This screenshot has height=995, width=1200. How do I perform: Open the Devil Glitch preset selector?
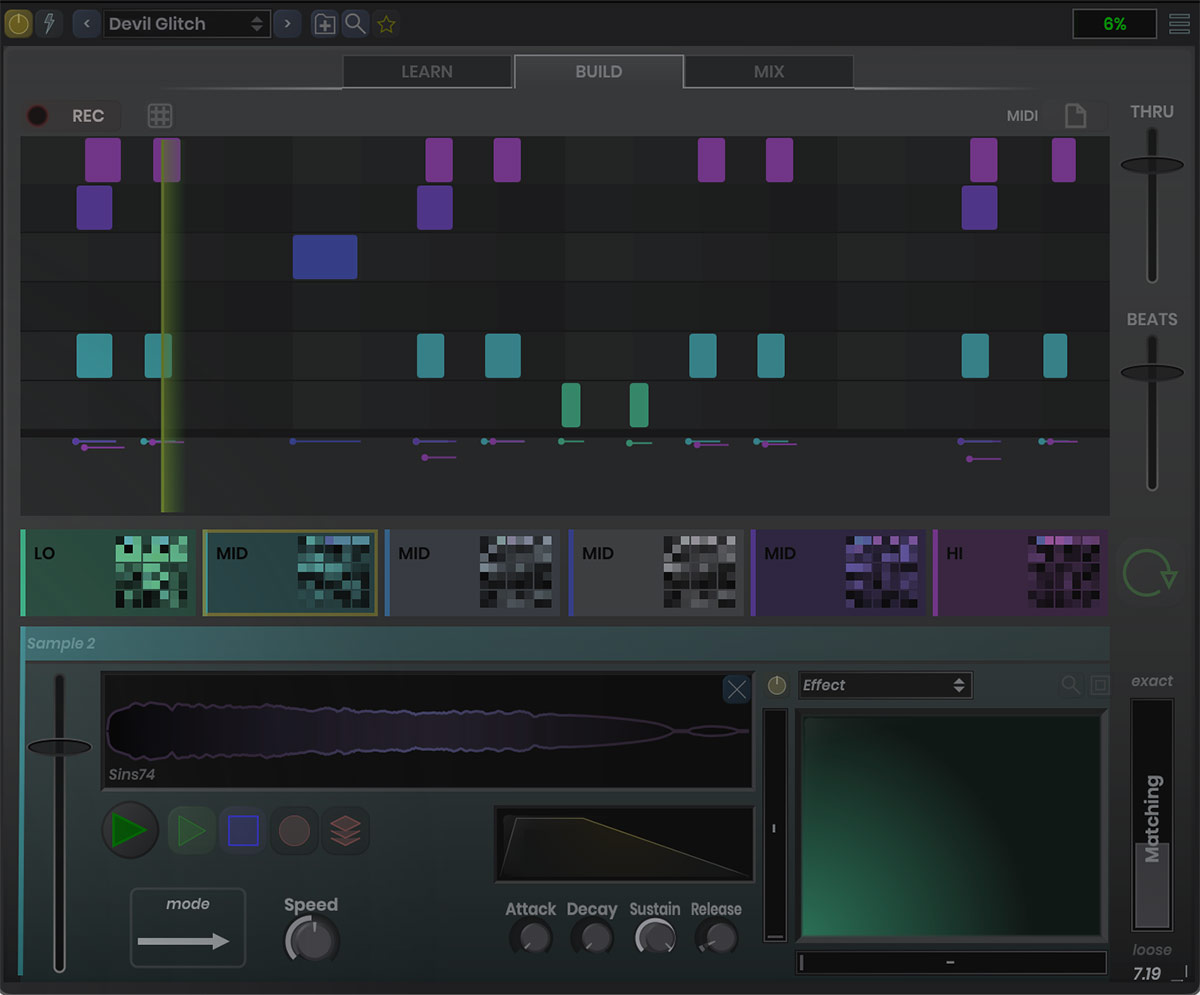pos(186,23)
